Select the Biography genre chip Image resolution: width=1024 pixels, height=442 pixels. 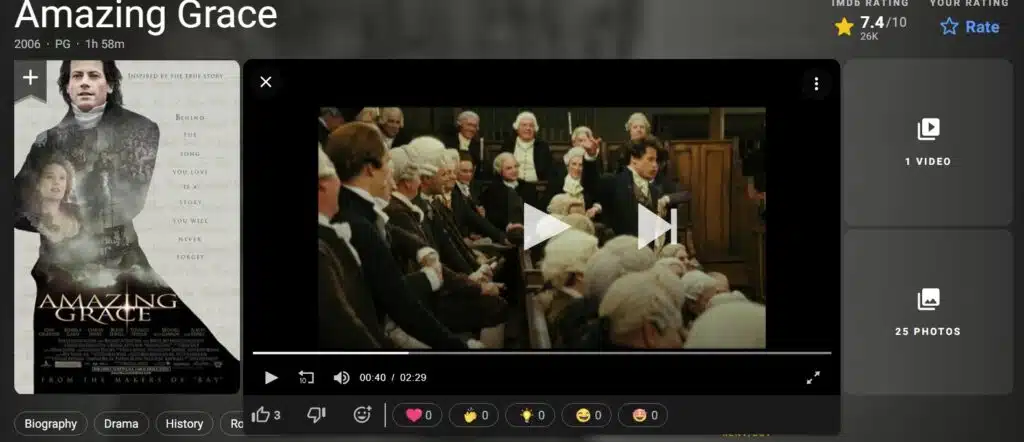tap(51, 424)
